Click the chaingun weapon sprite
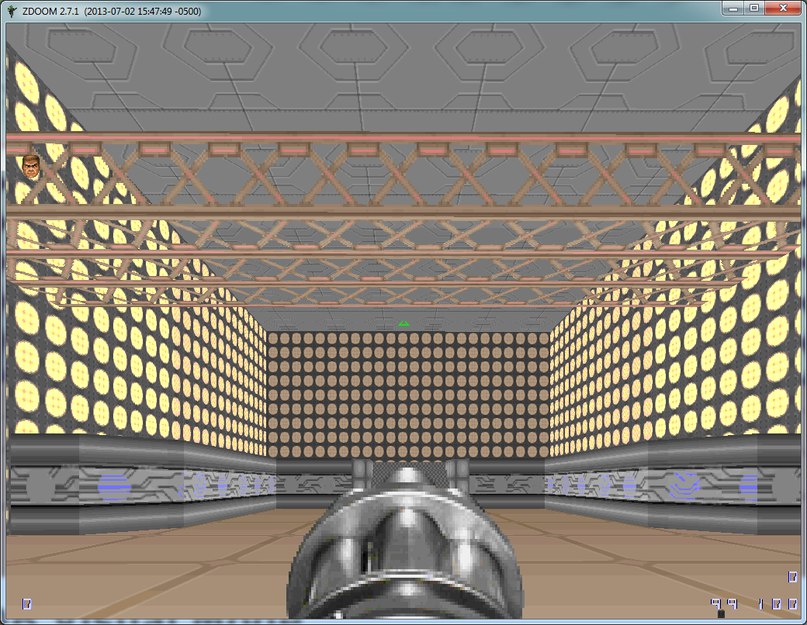The width and height of the screenshot is (807, 625). click(x=405, y=541)
